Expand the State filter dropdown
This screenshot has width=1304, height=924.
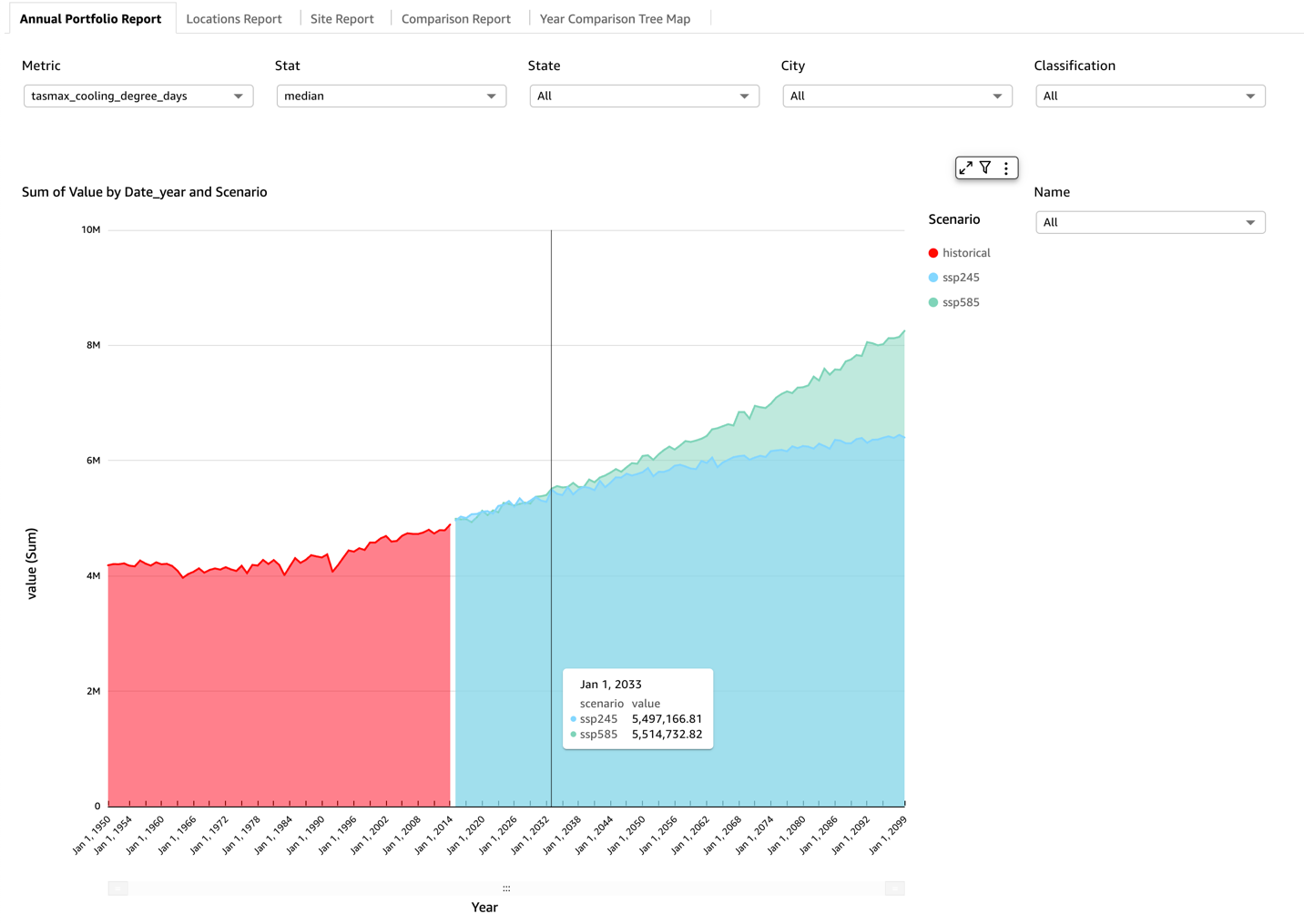coord(644,96)
